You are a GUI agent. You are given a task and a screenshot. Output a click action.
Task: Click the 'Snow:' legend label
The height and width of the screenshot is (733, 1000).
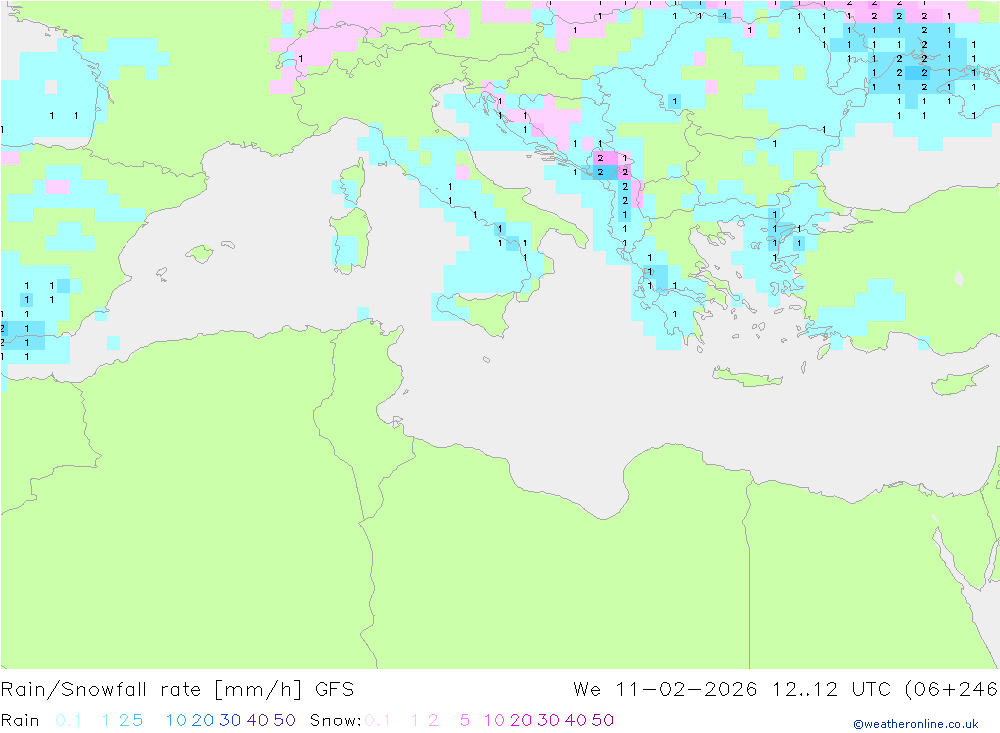pyautogui.click(x=335, y=720)
